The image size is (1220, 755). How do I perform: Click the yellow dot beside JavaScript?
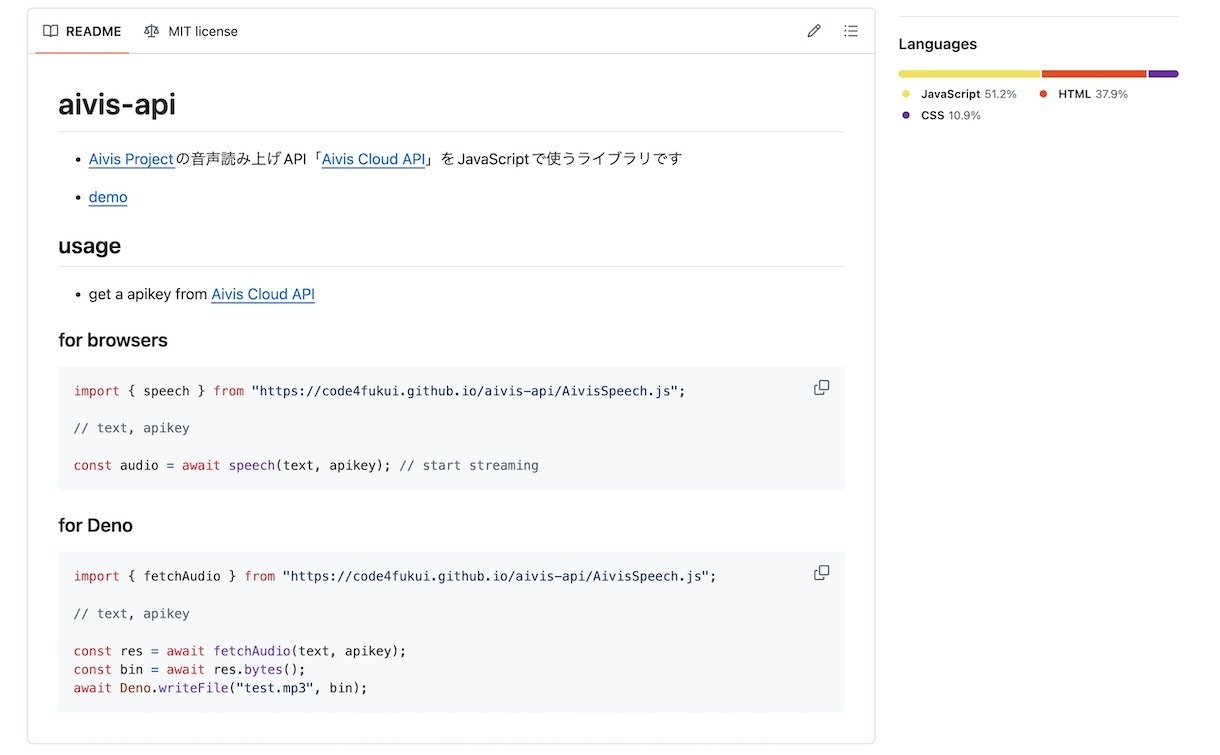(906, 94)
